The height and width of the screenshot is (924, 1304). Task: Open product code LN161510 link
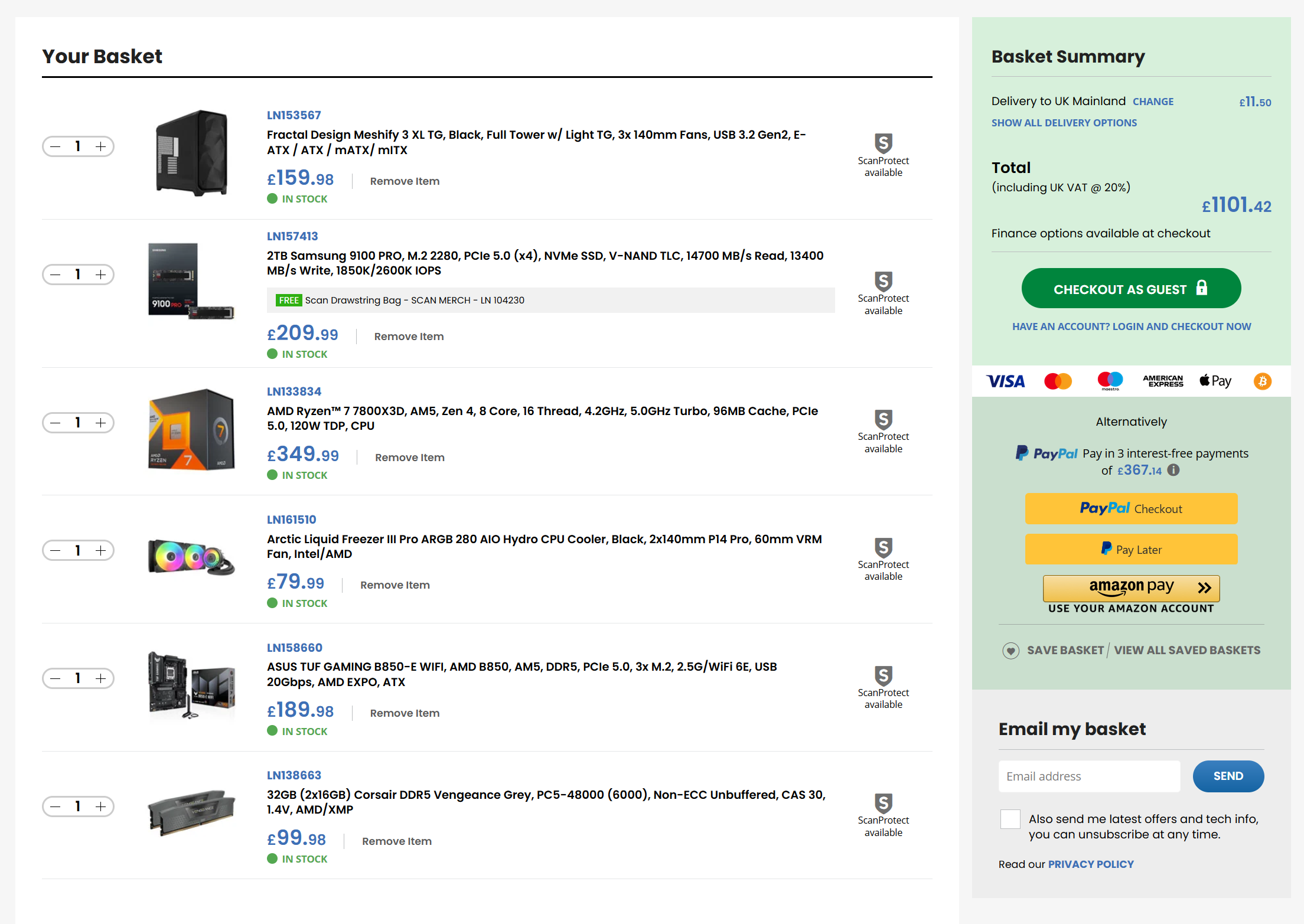291,520
